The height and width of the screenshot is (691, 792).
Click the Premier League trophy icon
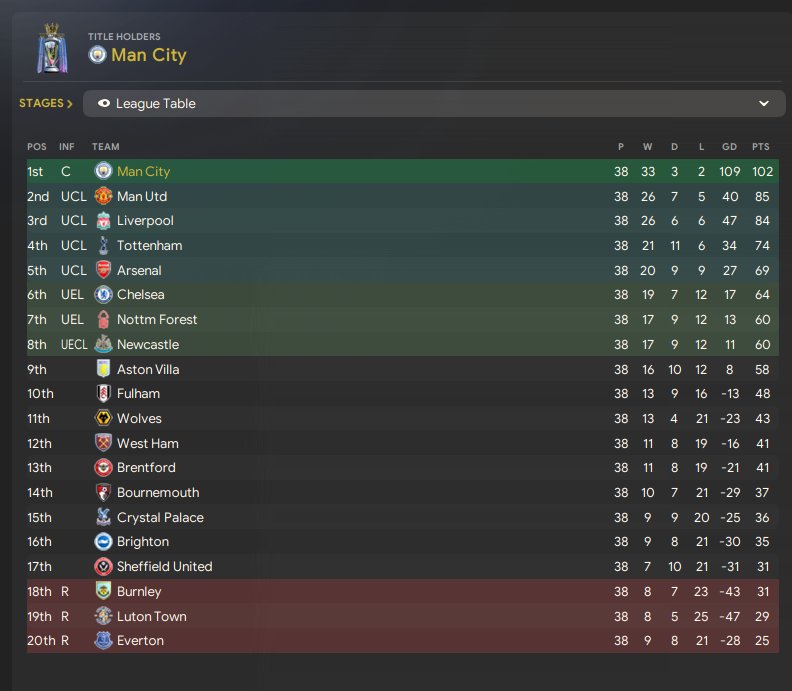[x=52, y=48]
